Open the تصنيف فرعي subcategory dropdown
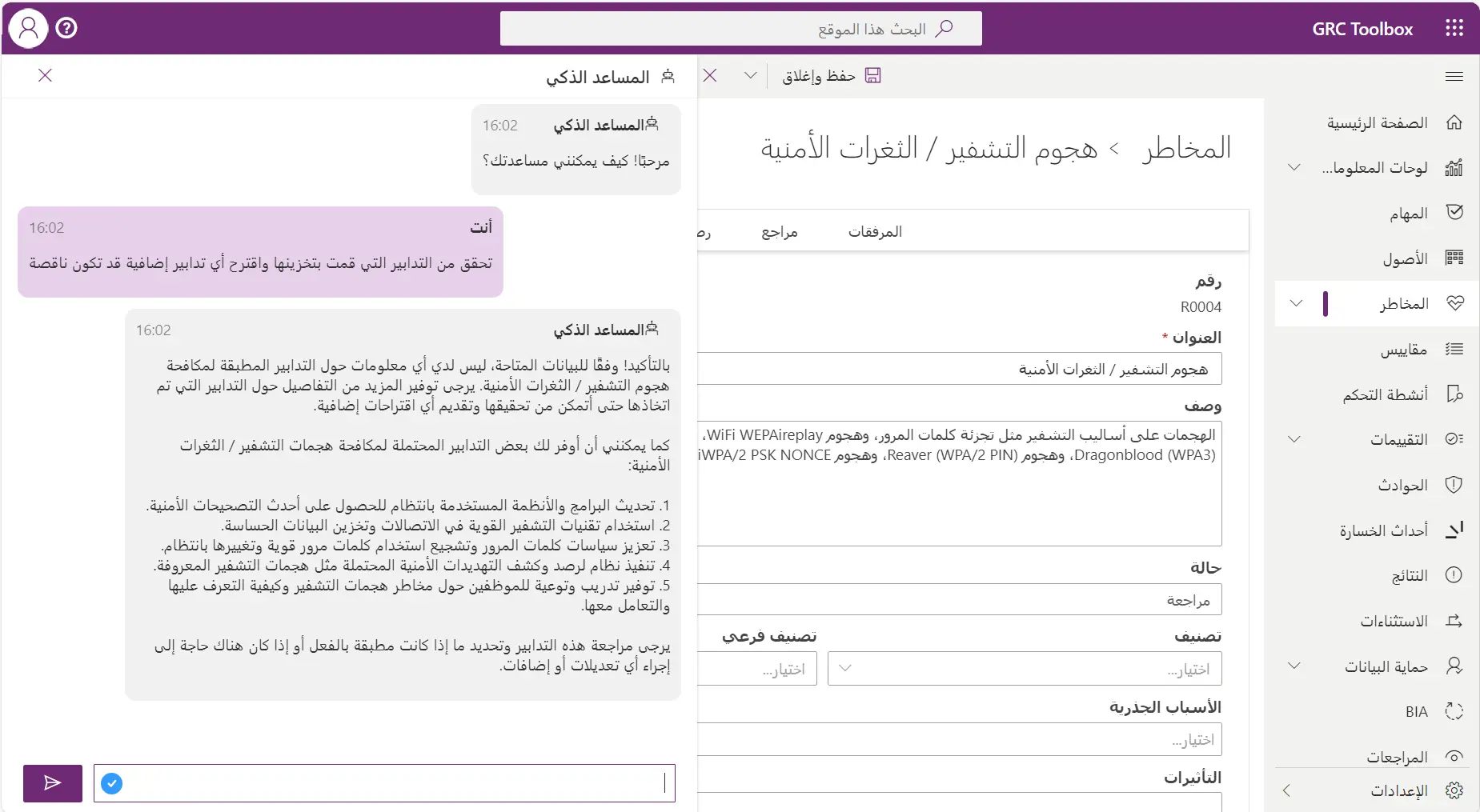This screenshot has width=1480, height=812. (x=757, y=669)
